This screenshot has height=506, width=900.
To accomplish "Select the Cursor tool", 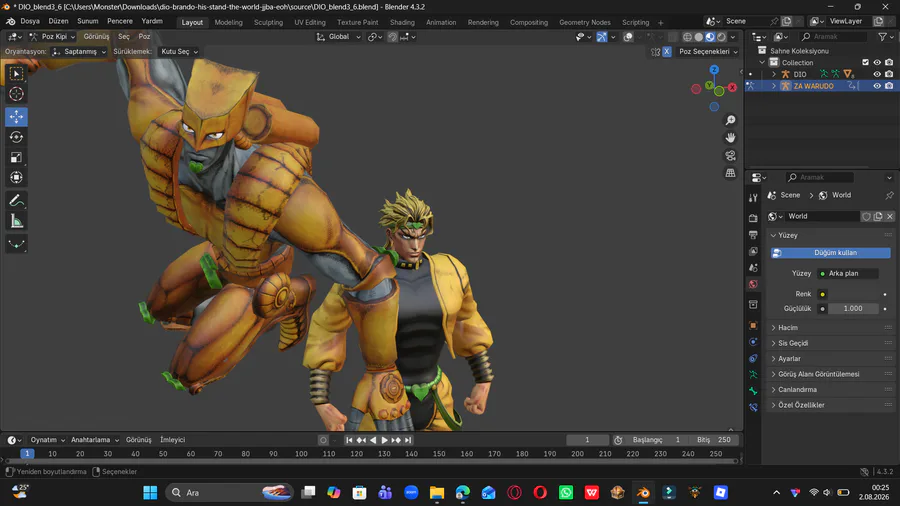I will click(16, 94).
